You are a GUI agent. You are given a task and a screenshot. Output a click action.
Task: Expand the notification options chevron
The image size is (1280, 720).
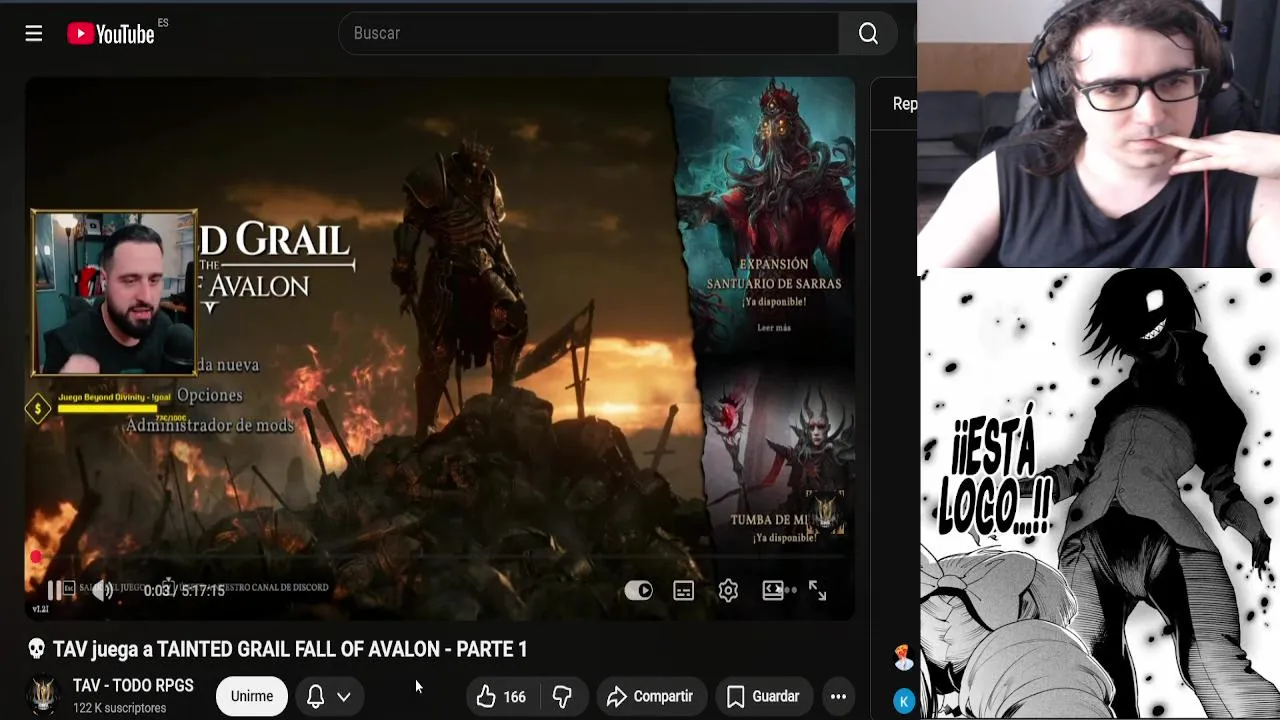pyautogui.click(x=343, y=697)
